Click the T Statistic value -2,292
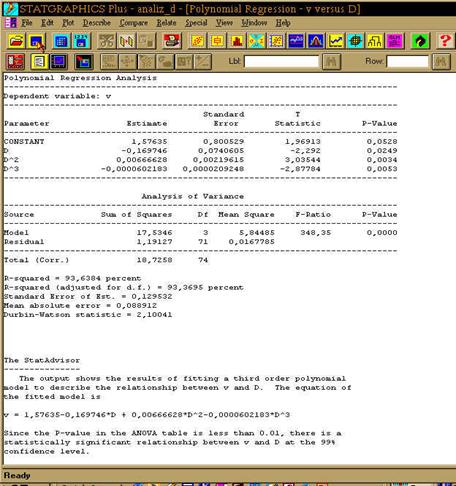 pos(305,151)
